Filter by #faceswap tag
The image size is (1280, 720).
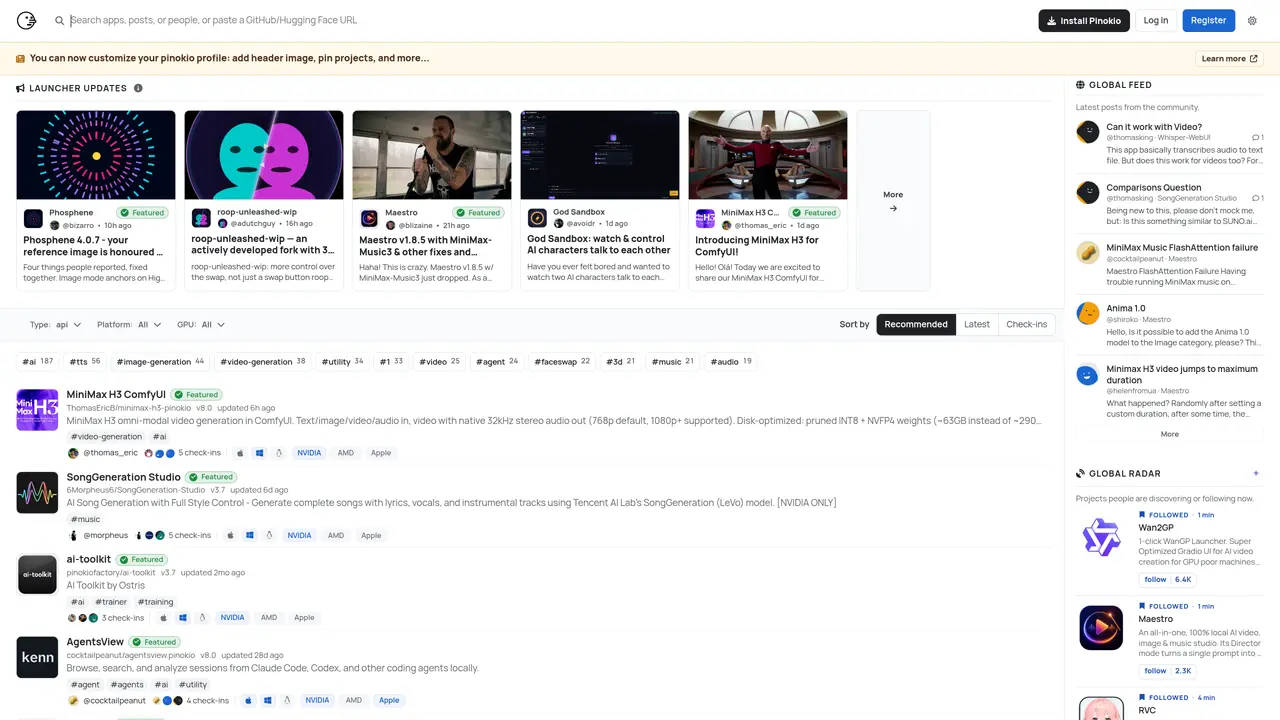click(x=562, y=361)
